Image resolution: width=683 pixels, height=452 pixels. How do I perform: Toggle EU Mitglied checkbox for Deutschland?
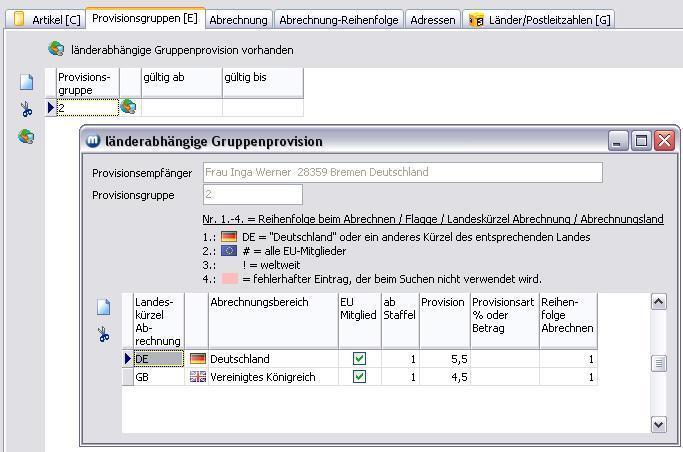pos(359,359)
